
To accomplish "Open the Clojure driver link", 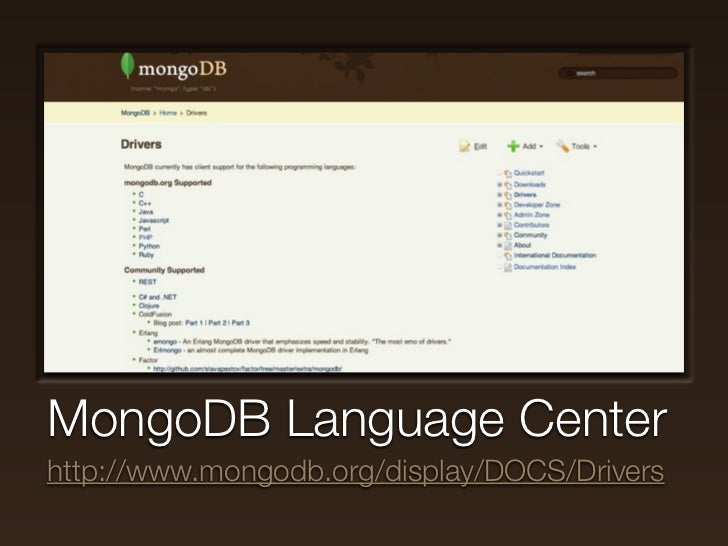I will pos(149,306).
